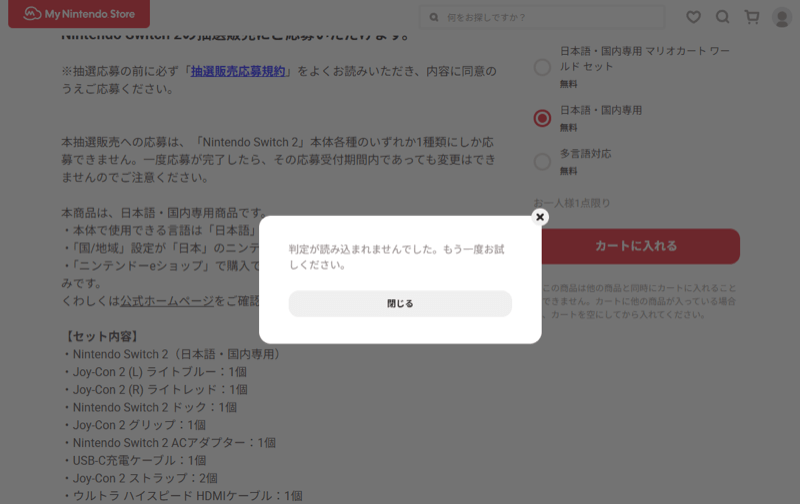Click the Joy-Con 2 ストラップ：2個 line
800x504 pixels.
140,478
